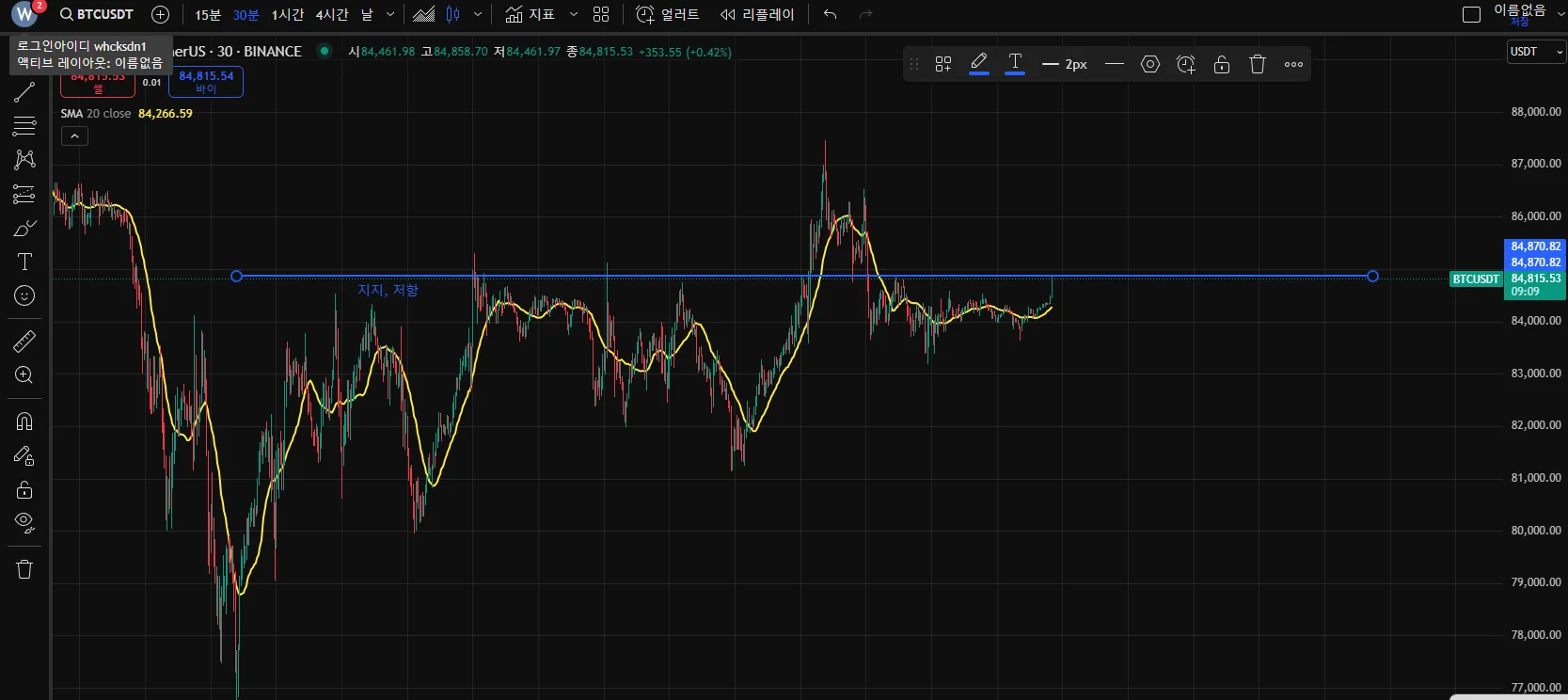1568x700 pixels.
Task: Click the BTCUSDT price label on scale
Action: pos(1475,279)
